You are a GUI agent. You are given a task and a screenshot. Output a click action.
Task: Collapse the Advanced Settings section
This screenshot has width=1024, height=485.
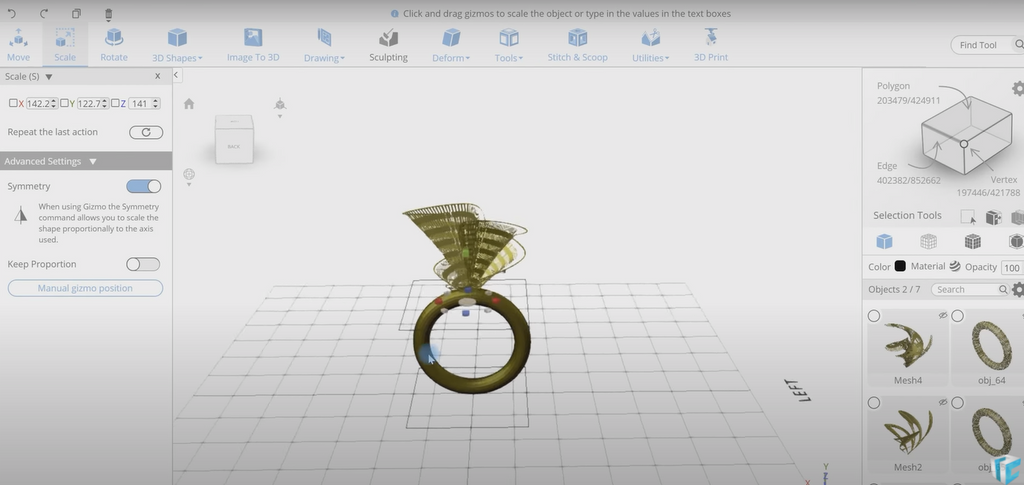click(x=93, y=161)
